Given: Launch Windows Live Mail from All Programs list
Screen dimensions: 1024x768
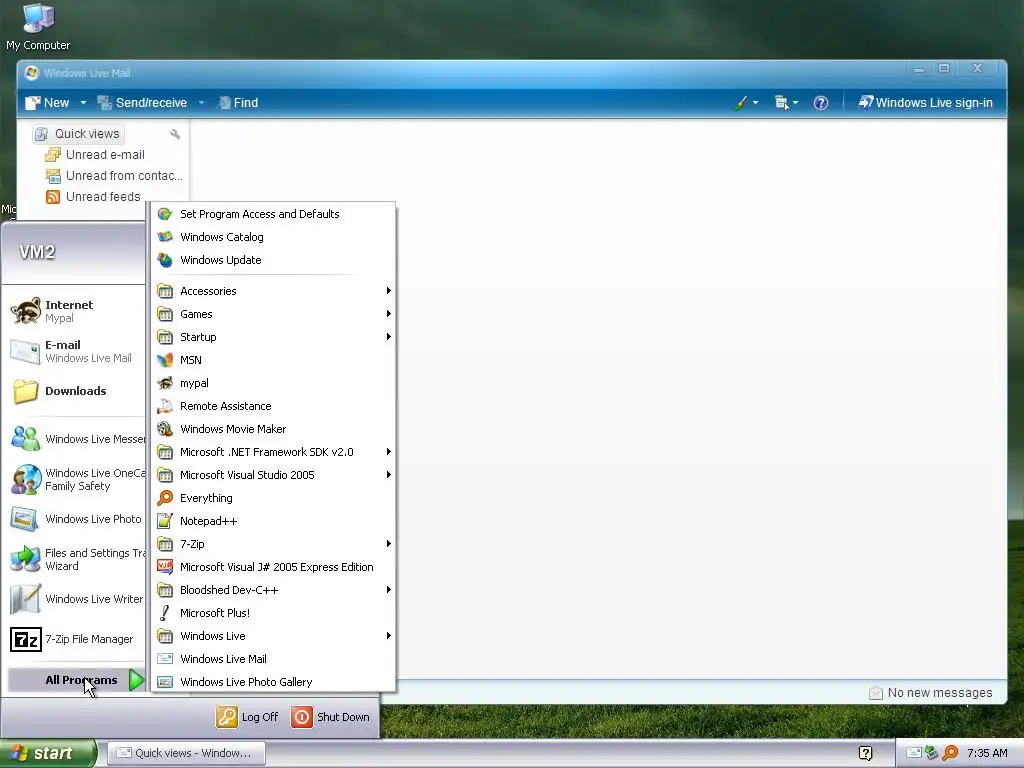Looking at the screenshot, I should pyautogui.click(x=273, y=659).
